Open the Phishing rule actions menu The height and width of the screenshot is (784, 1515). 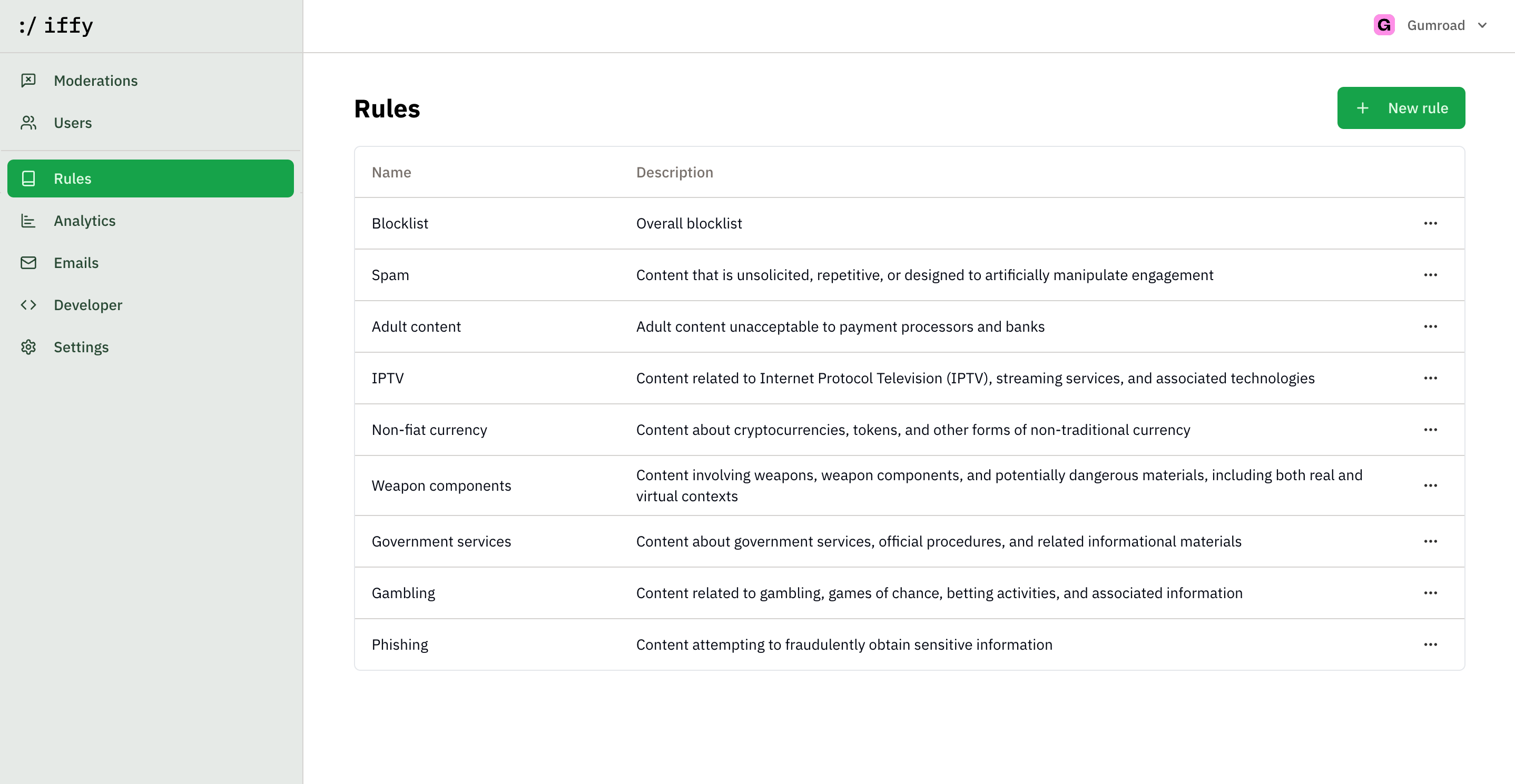[x=1431, y=644]
